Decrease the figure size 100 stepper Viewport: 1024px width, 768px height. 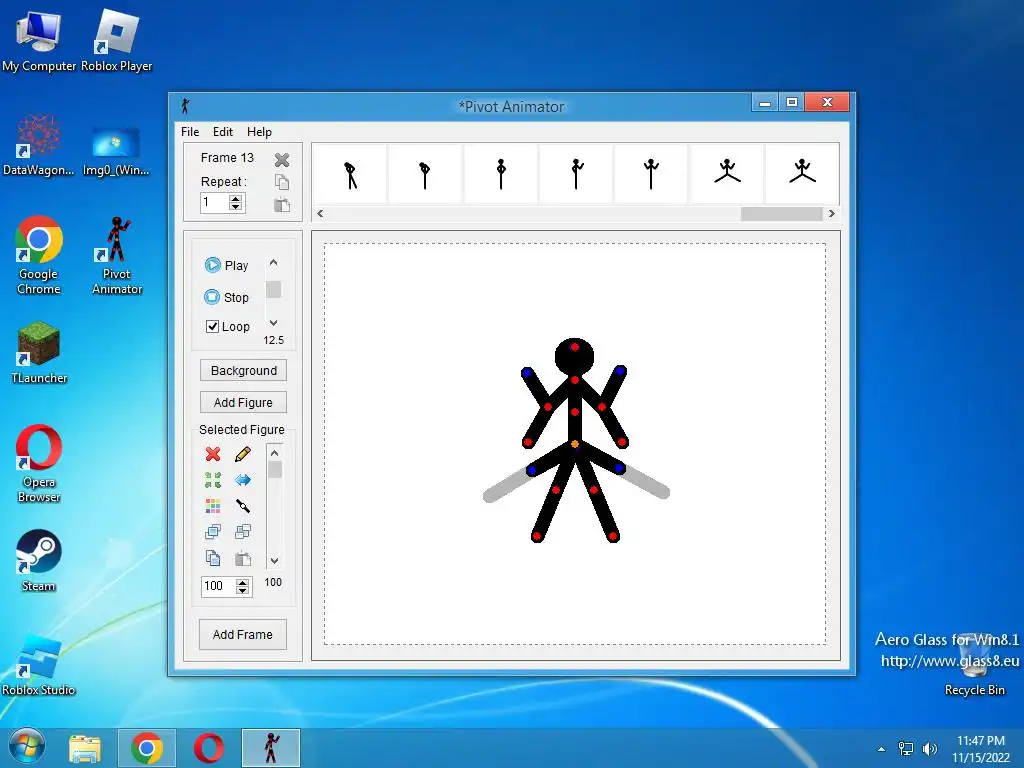243,590
